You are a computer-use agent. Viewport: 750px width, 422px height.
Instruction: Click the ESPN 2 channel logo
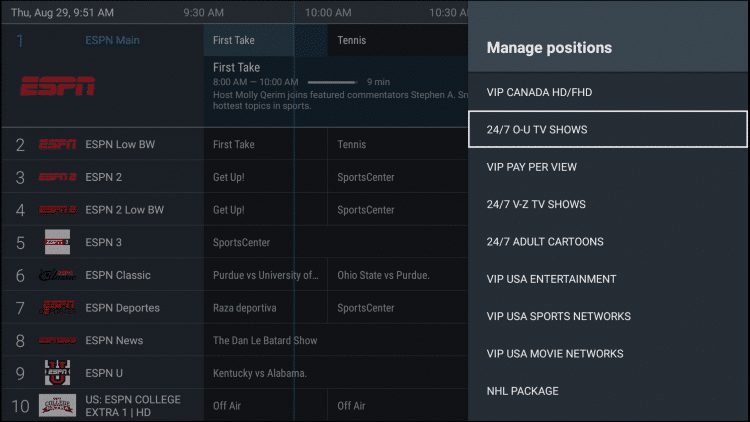(x=57, y=177)
